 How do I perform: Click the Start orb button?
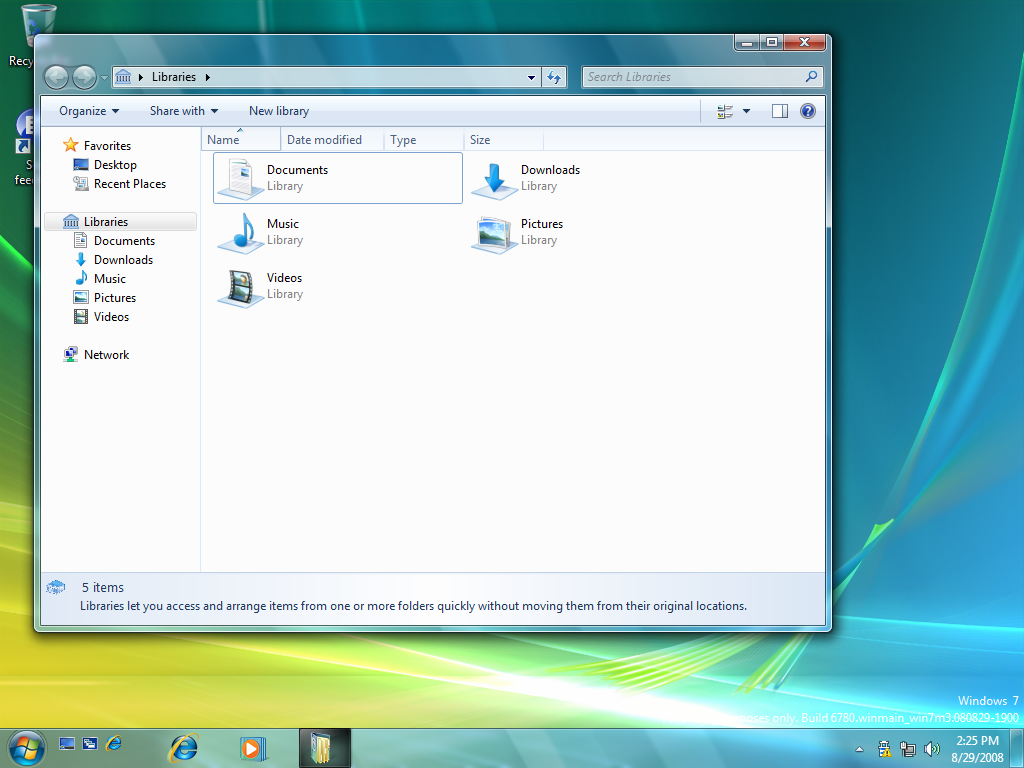point(26,746)
